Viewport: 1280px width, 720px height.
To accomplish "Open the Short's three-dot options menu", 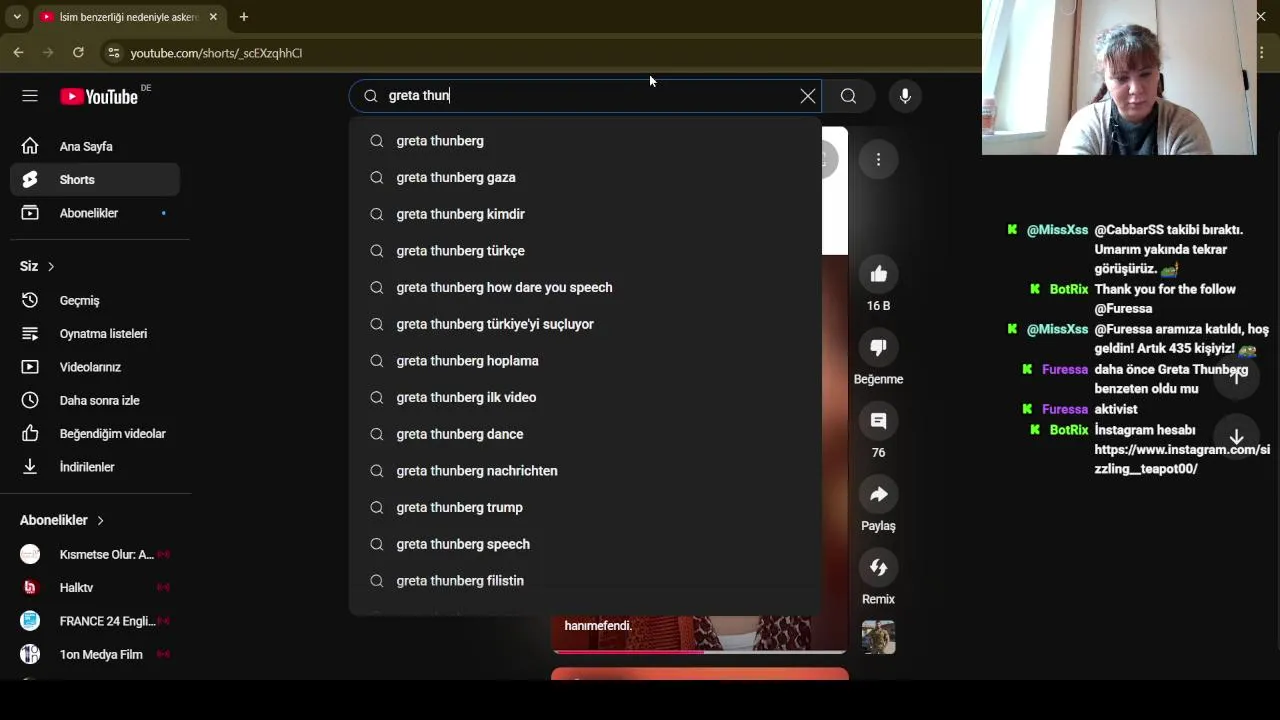I will pos(878,160).
